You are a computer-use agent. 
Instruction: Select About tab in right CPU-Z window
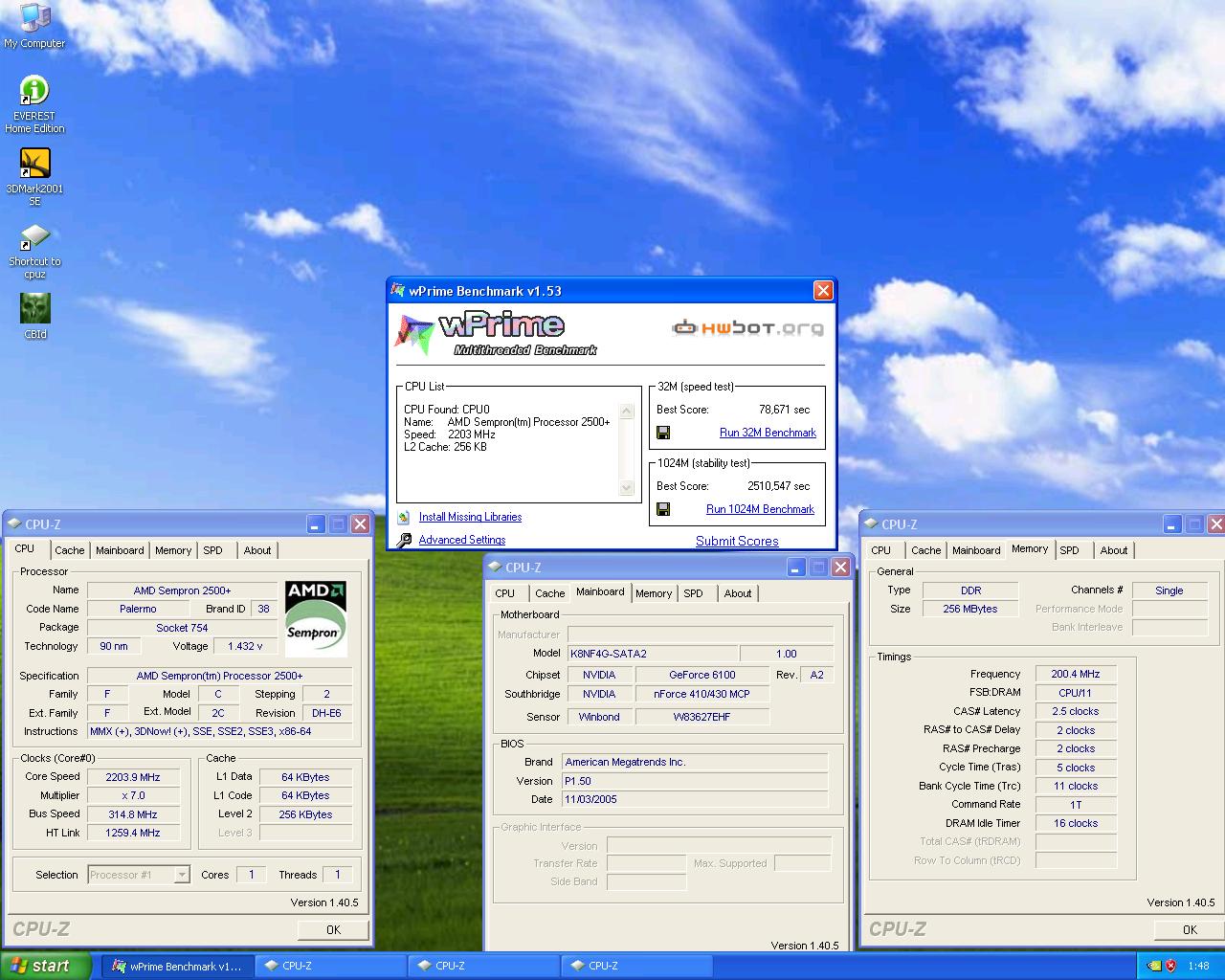(1114, 550)
